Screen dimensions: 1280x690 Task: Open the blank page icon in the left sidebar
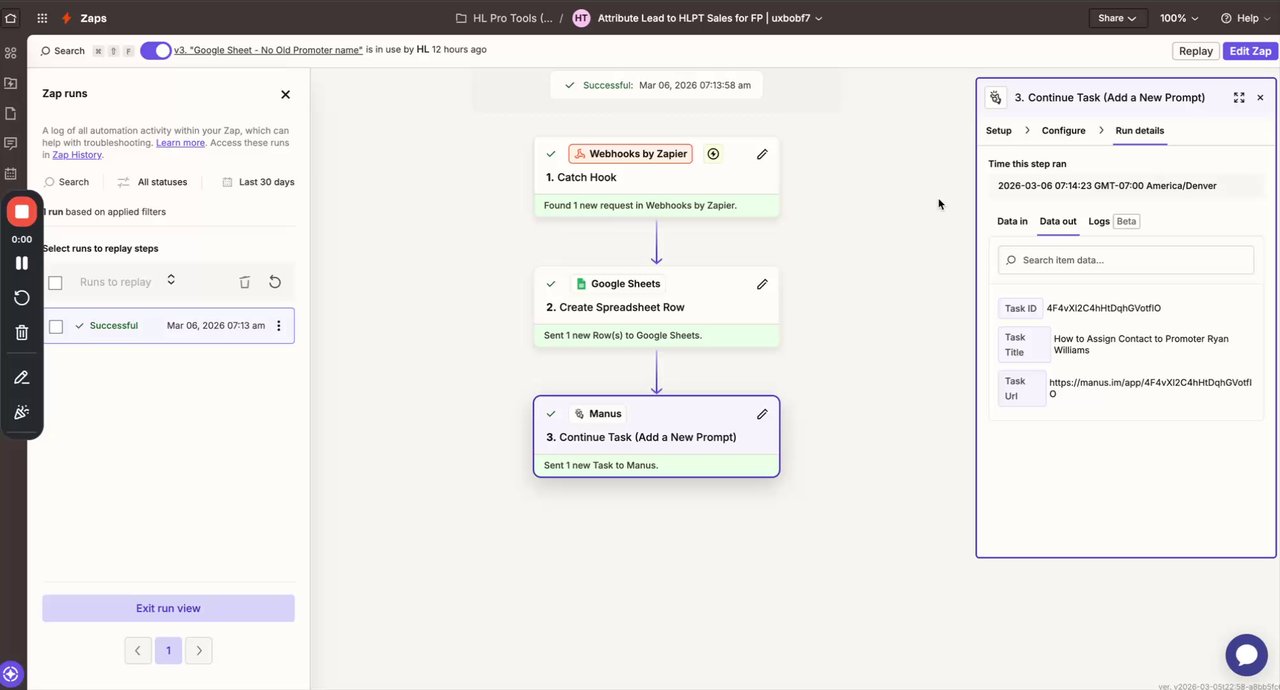(x=10, y=113)
